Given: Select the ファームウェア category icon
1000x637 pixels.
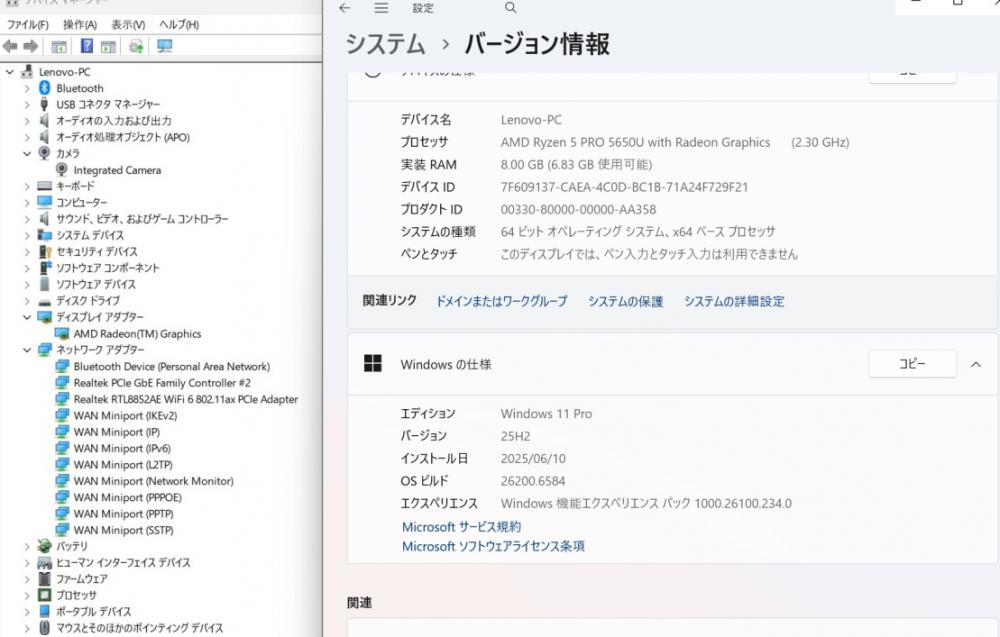Looking at the screenshot, I should [x=45, y=579].
